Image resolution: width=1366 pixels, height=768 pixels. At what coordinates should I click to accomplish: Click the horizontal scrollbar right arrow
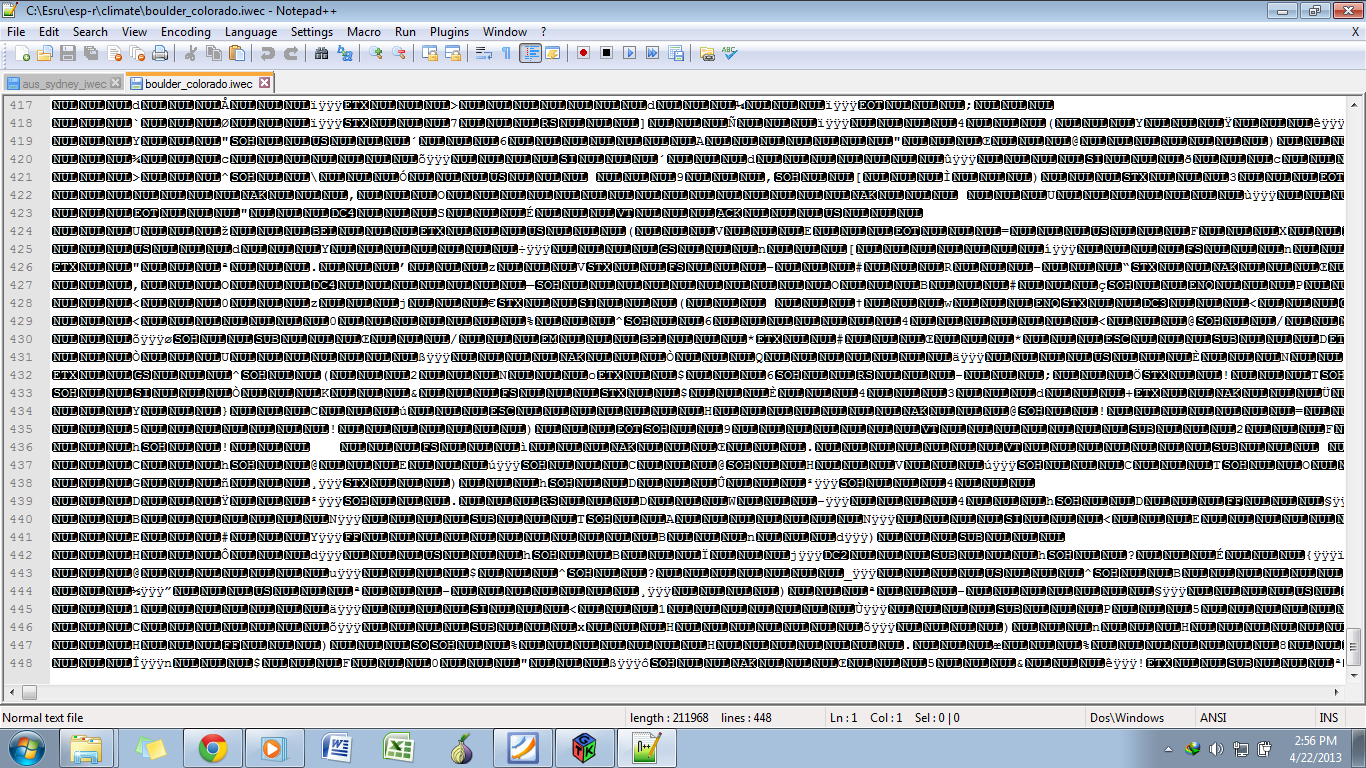tap(1338, 692)
